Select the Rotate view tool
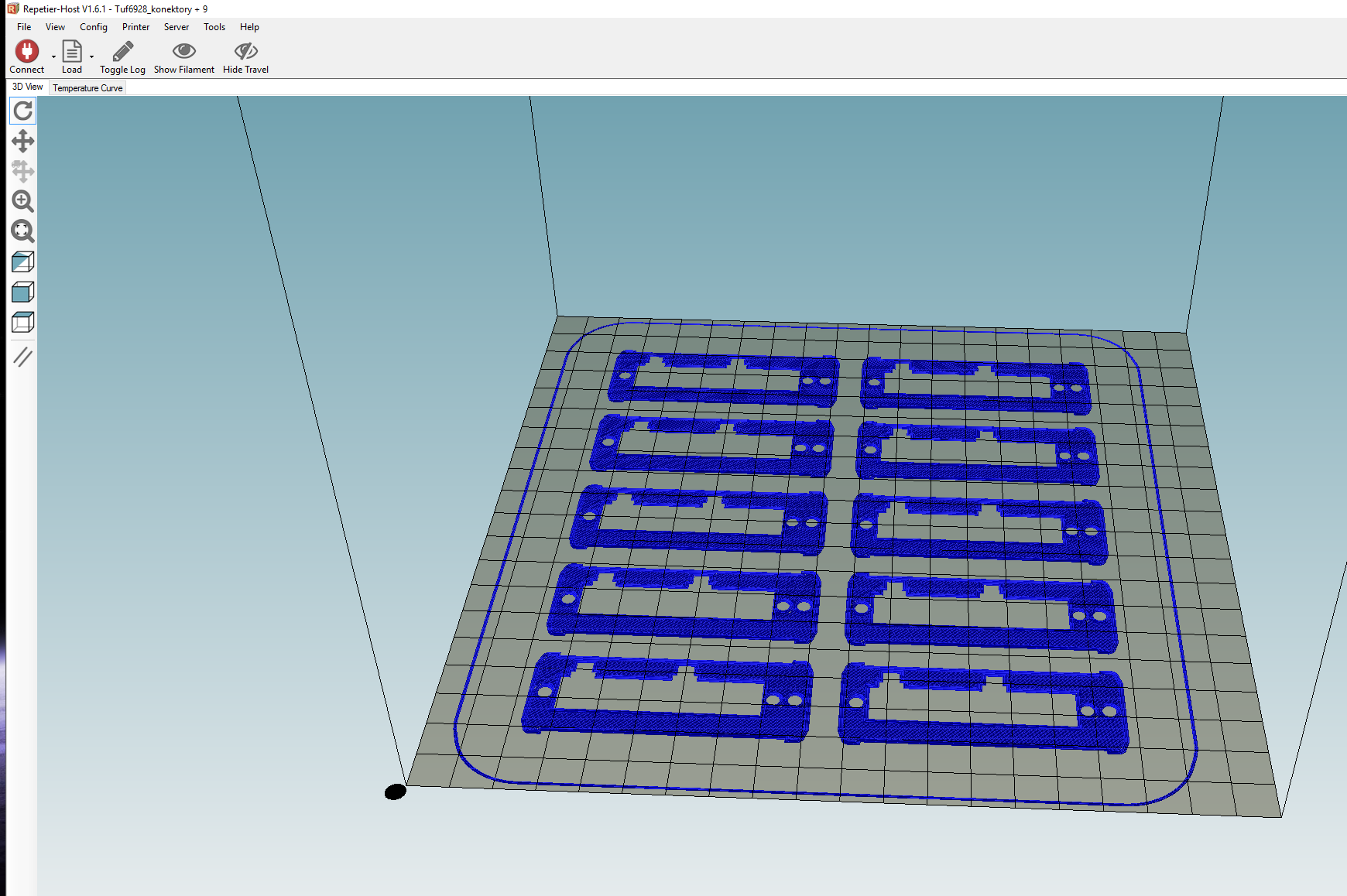 pos(23,111)
